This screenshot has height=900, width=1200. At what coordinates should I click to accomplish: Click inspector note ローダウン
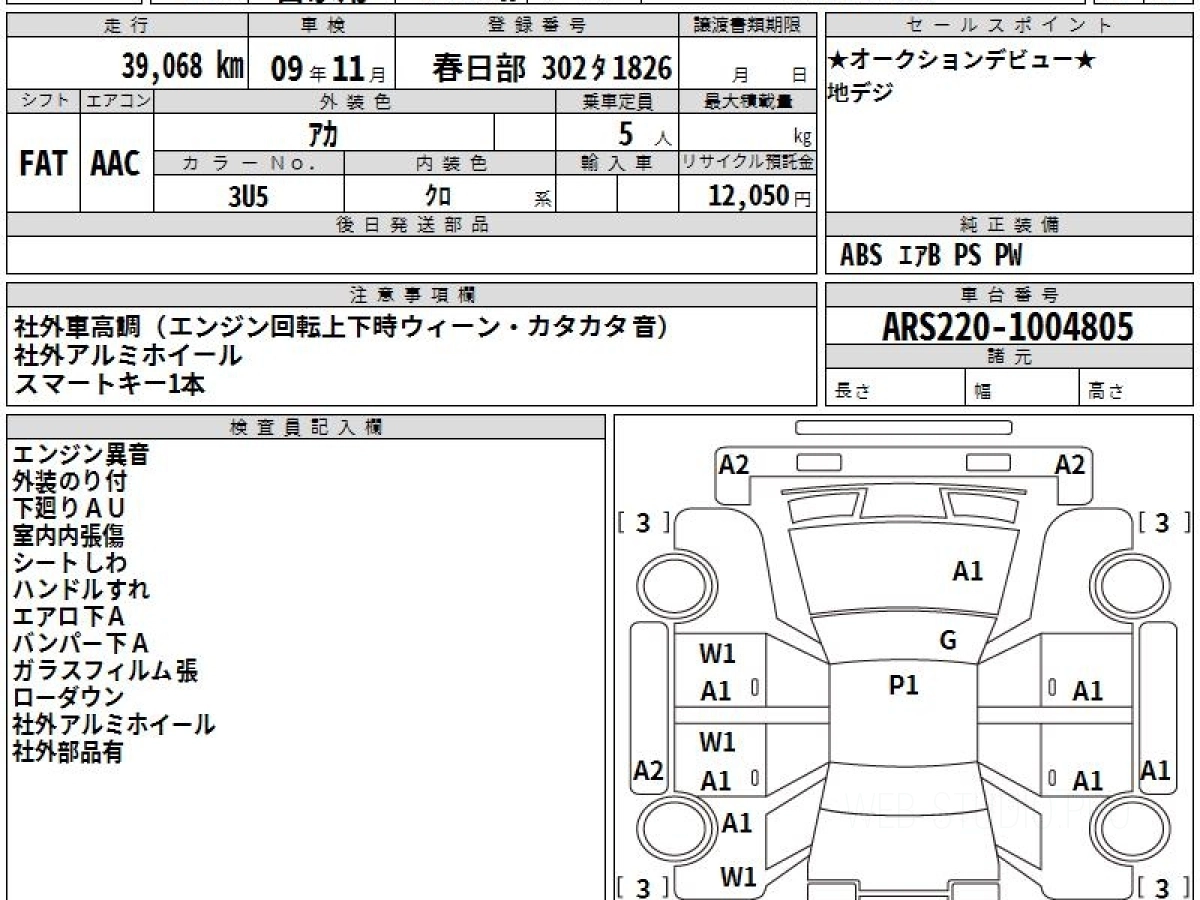click(68, 698)
